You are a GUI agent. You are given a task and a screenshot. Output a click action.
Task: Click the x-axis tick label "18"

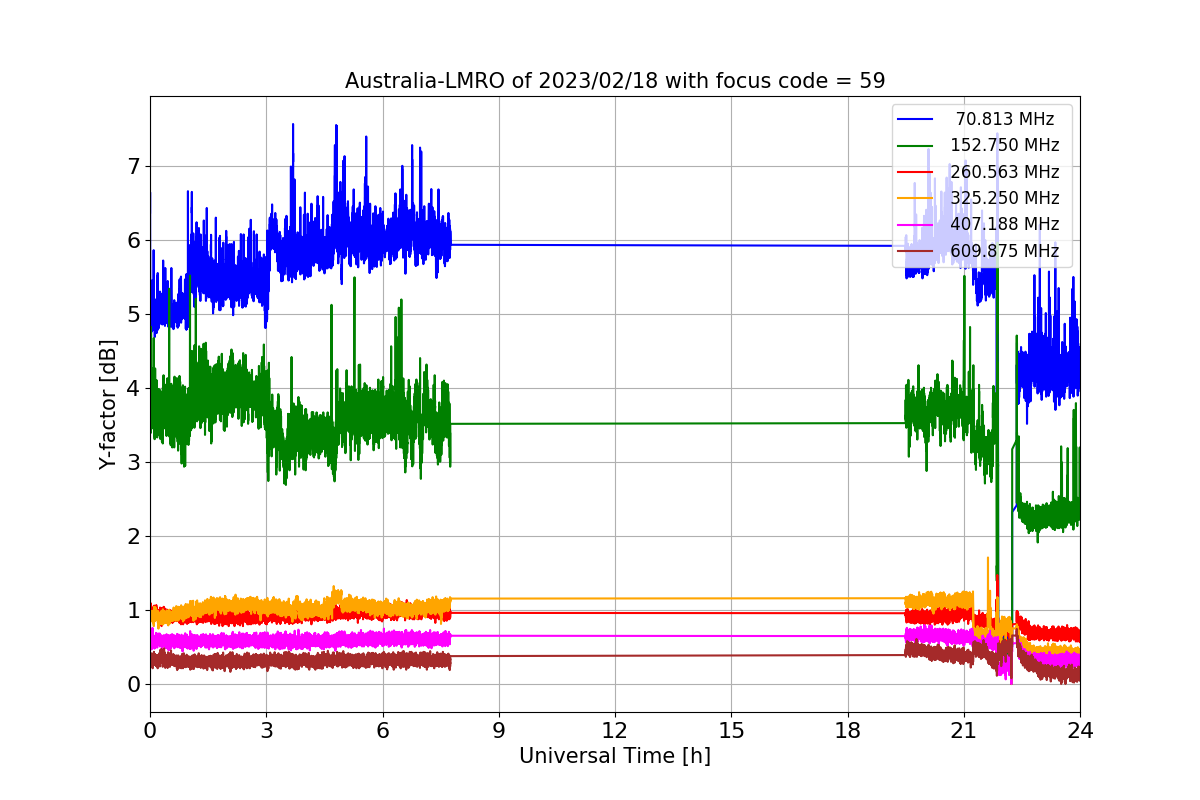pyautogui.click(x=848, y=731)
